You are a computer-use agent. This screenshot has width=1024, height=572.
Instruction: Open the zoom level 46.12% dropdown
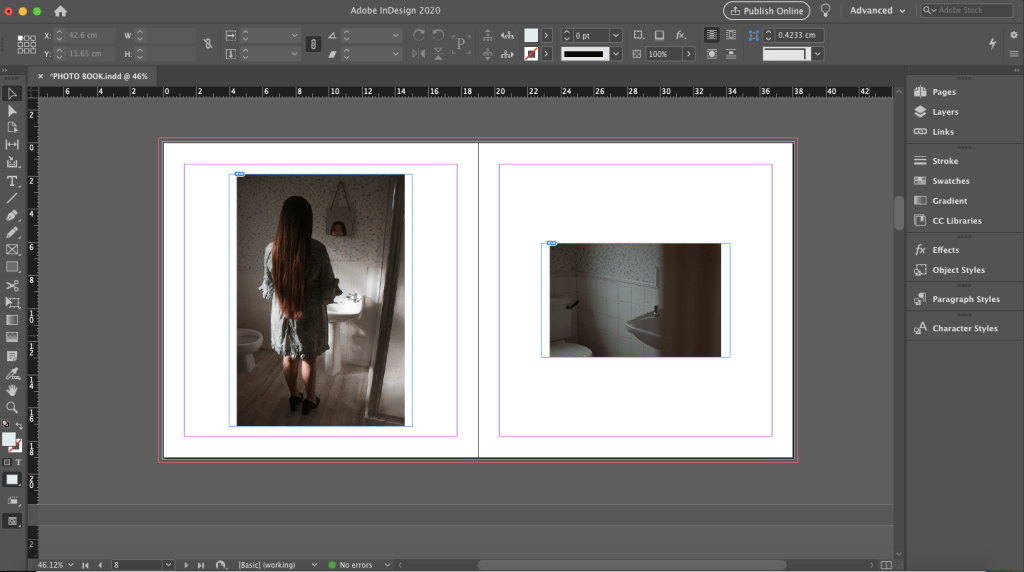(x=69, y=565)
